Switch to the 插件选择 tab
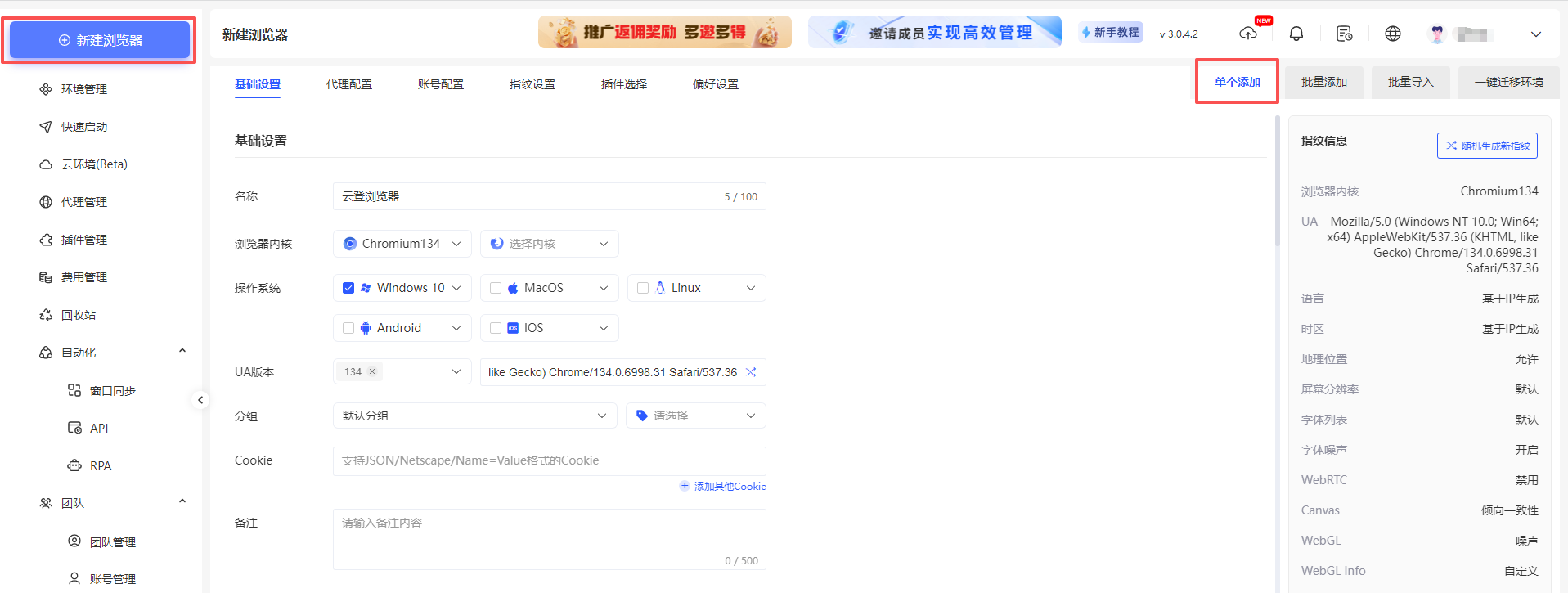 (624, 84)
